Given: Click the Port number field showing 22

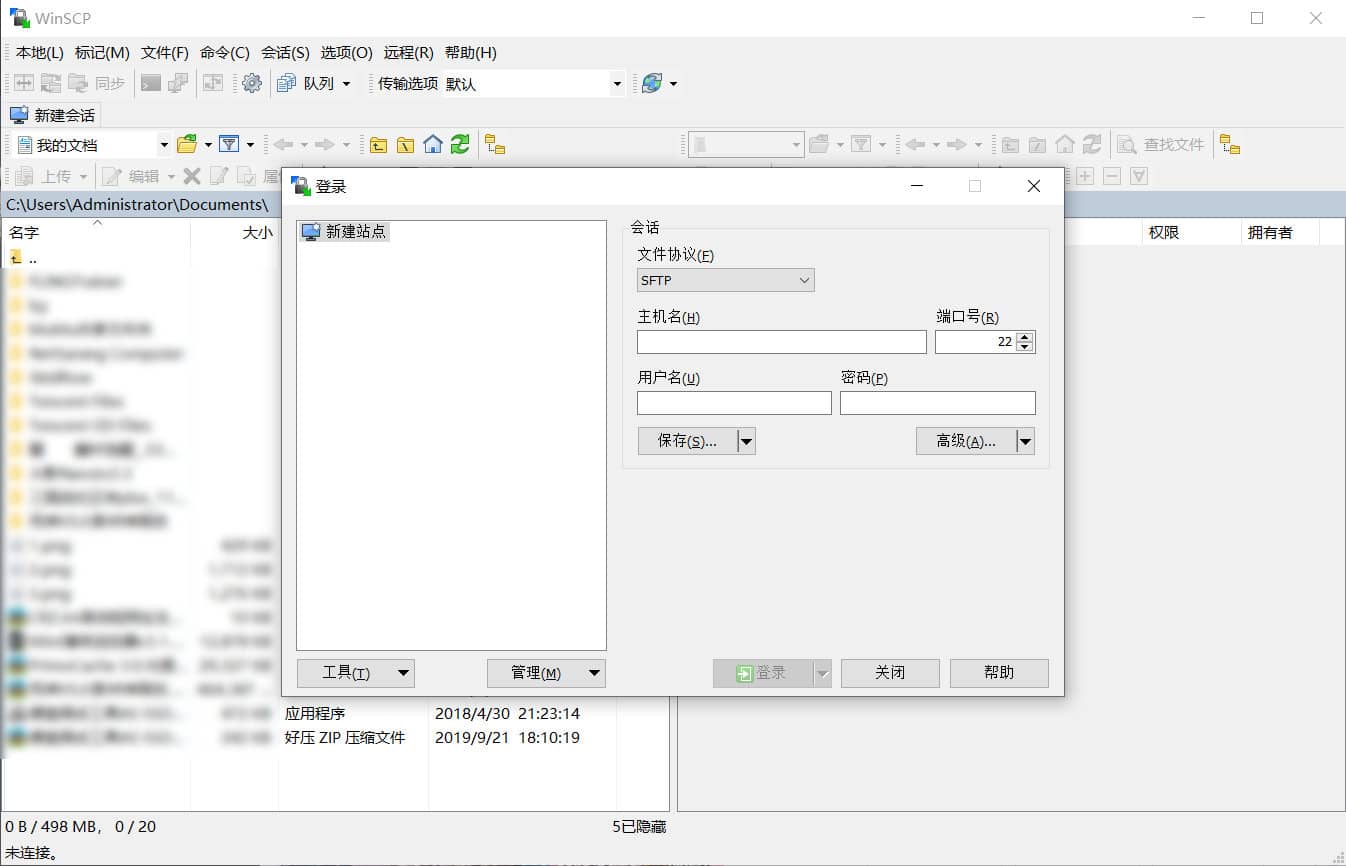Looking at the screenshot, I should 975,342.
